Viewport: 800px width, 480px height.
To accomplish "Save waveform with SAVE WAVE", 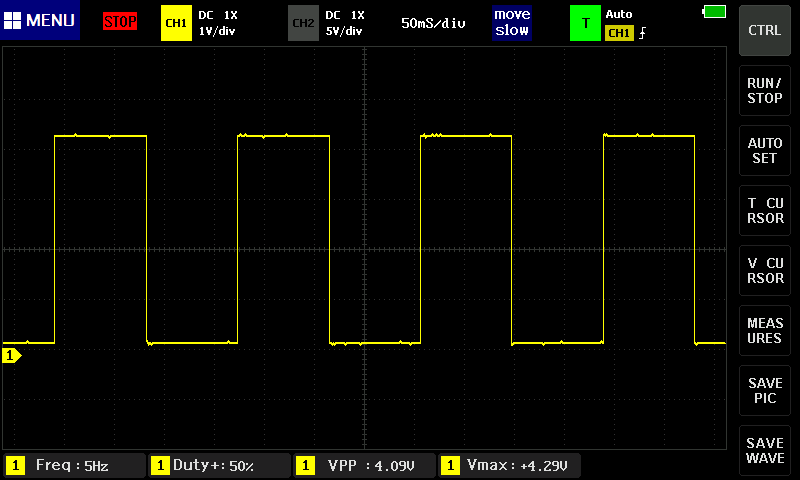I will 765,450.
